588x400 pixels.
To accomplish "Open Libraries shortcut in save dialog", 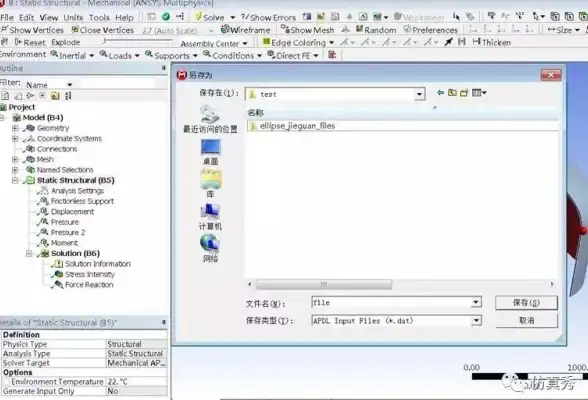I will coord(210,184).
